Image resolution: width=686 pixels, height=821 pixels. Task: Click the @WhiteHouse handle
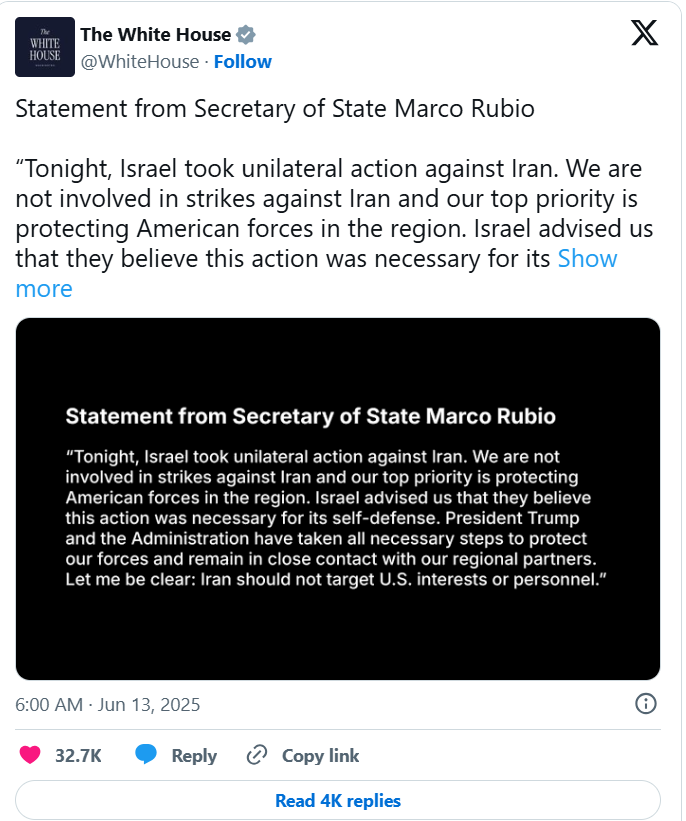[140, 62]
